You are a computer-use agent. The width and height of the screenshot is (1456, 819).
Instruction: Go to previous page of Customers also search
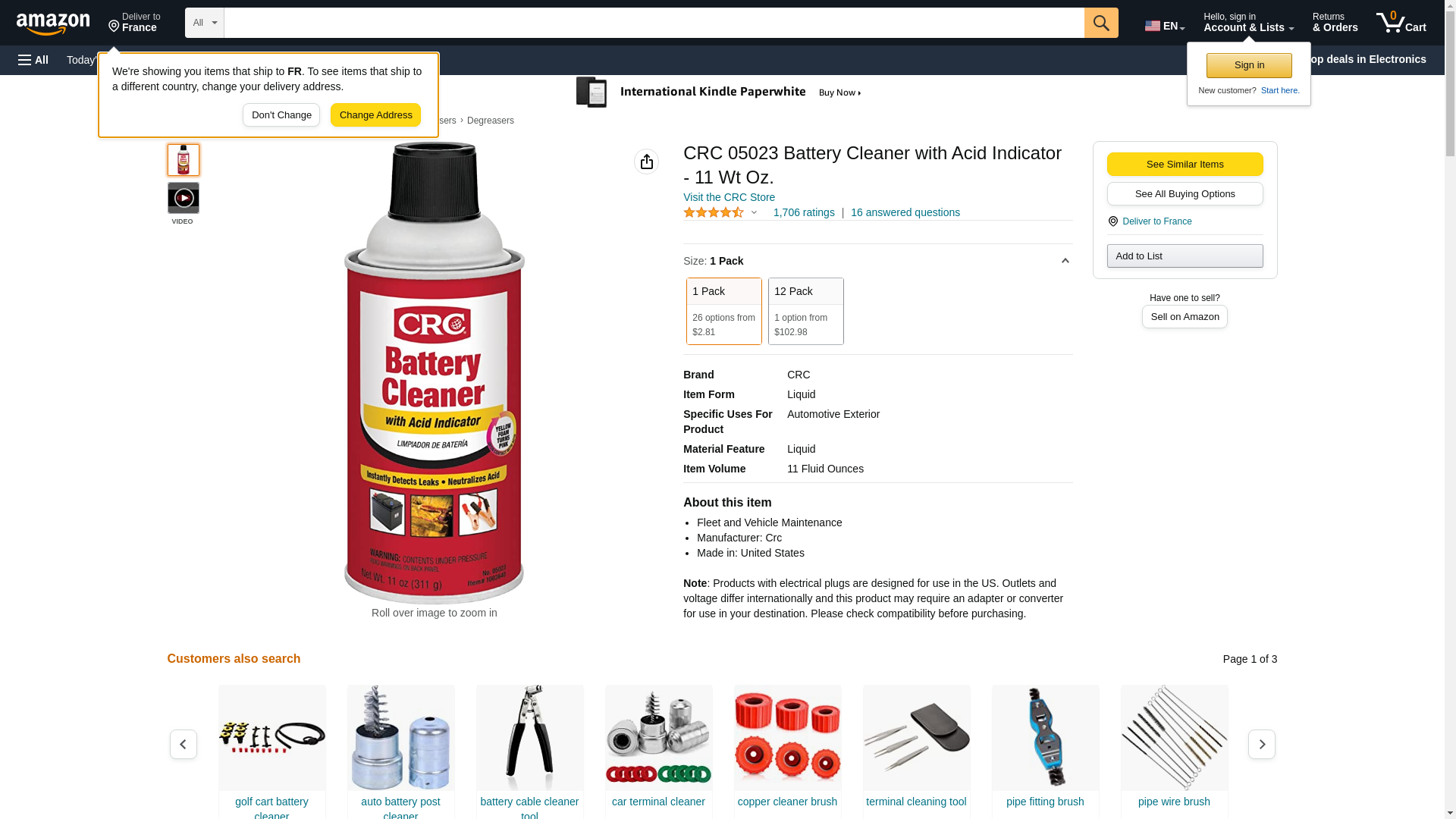tap(184, 745)
